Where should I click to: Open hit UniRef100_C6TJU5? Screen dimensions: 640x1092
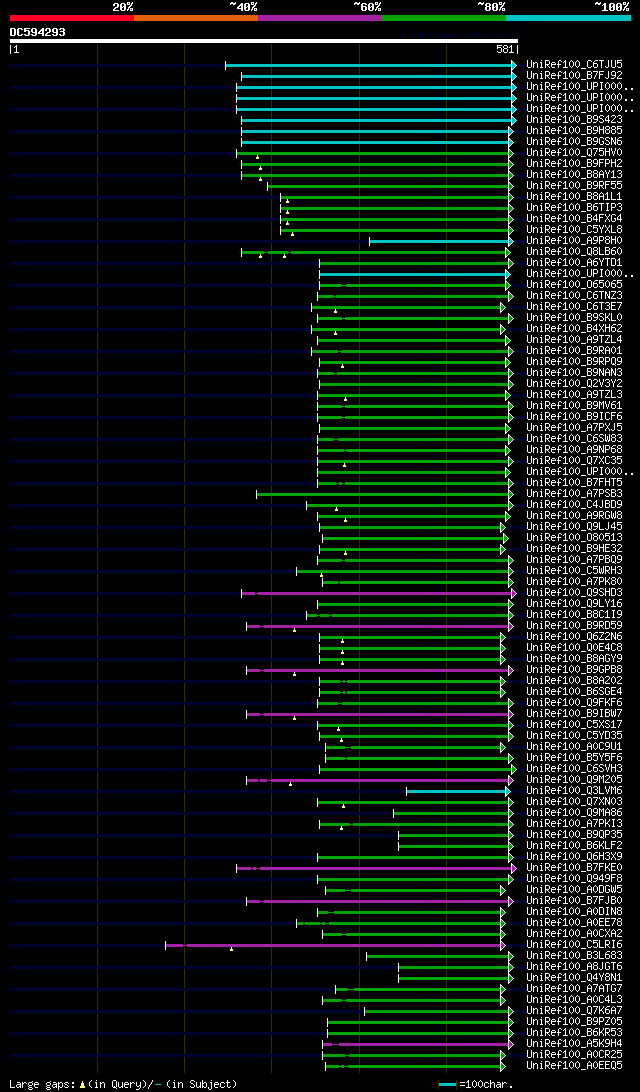pyautogui.click(x=575, y=64)
